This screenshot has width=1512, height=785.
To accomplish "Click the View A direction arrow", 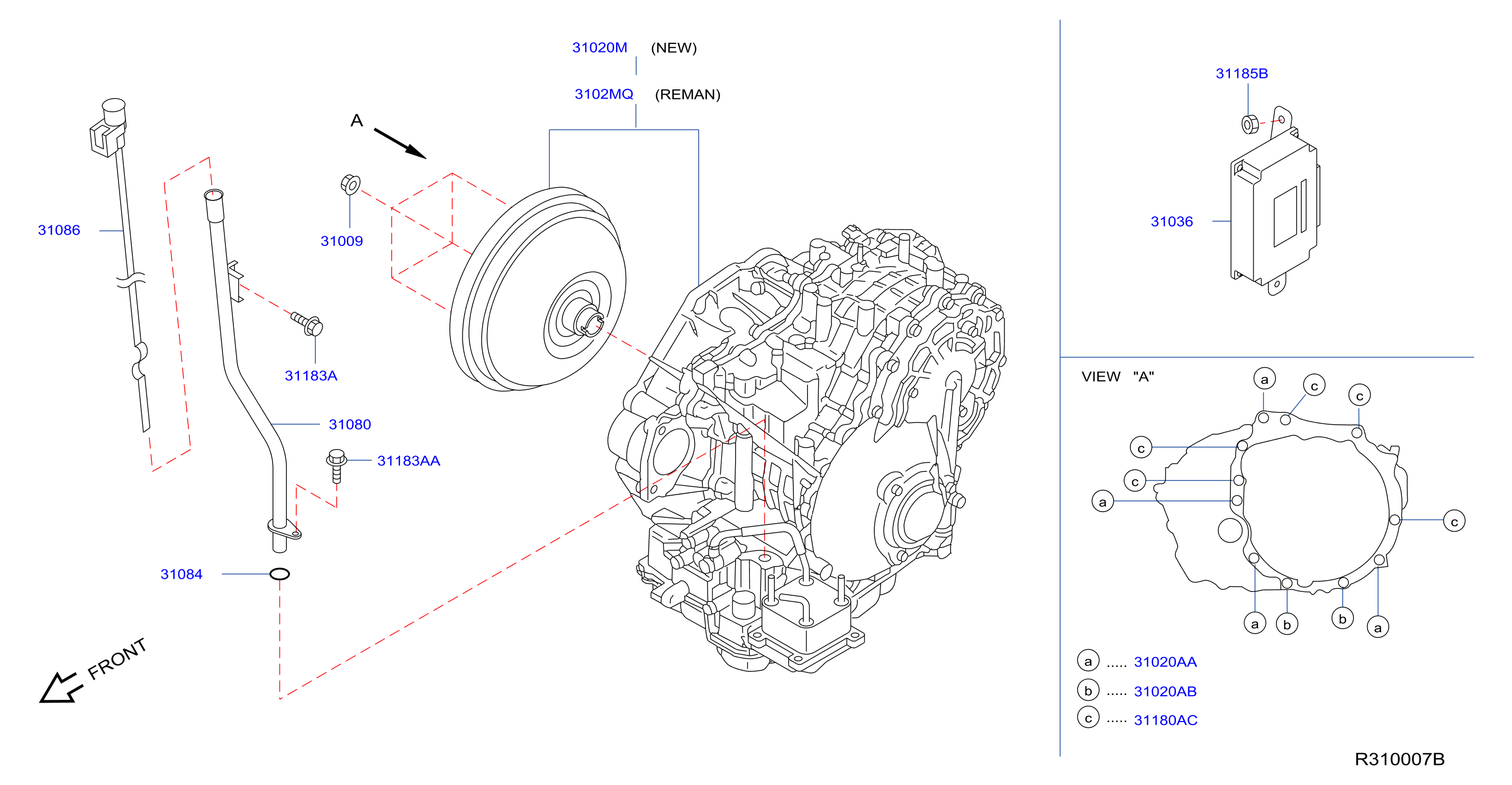I will [400, 144].
